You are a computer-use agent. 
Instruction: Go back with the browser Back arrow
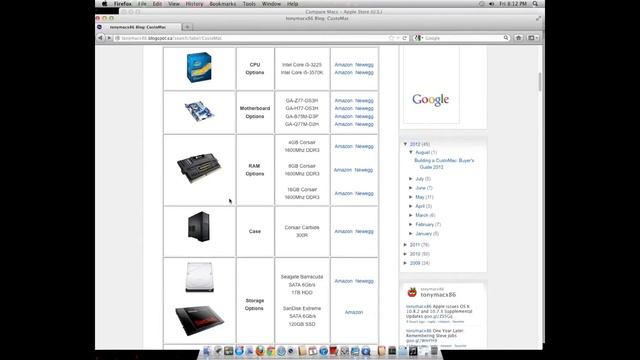tap(100, 38)
